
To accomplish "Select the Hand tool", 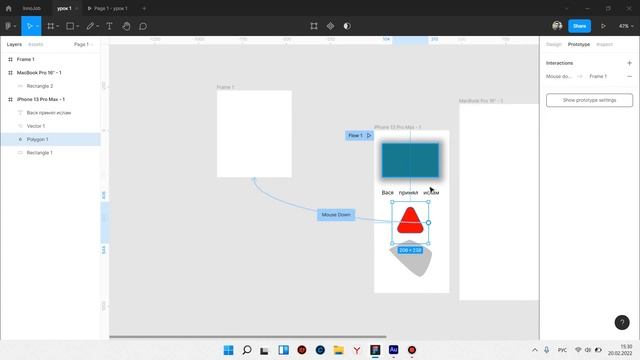I will (127, 26).
